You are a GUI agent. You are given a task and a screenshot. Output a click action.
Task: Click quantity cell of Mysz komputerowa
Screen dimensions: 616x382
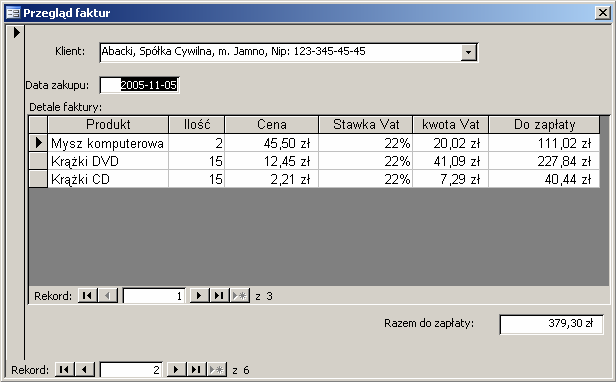[197, 143]
